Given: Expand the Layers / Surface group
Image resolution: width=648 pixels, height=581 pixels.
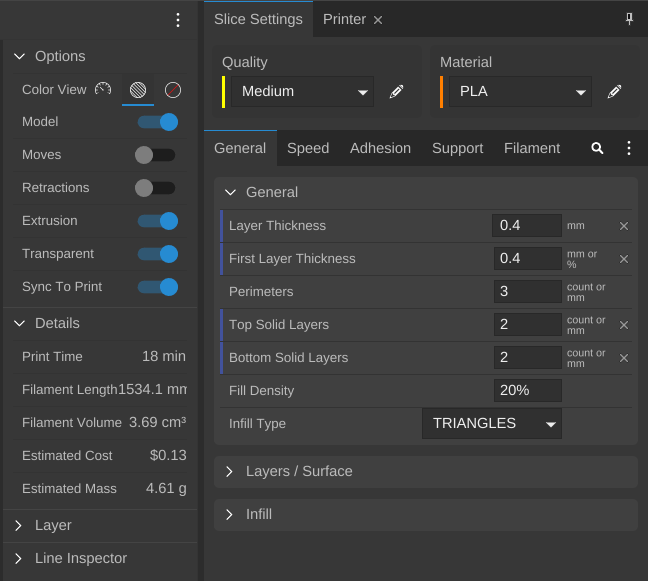Looking at the screenshot, I should pos(229,471).
